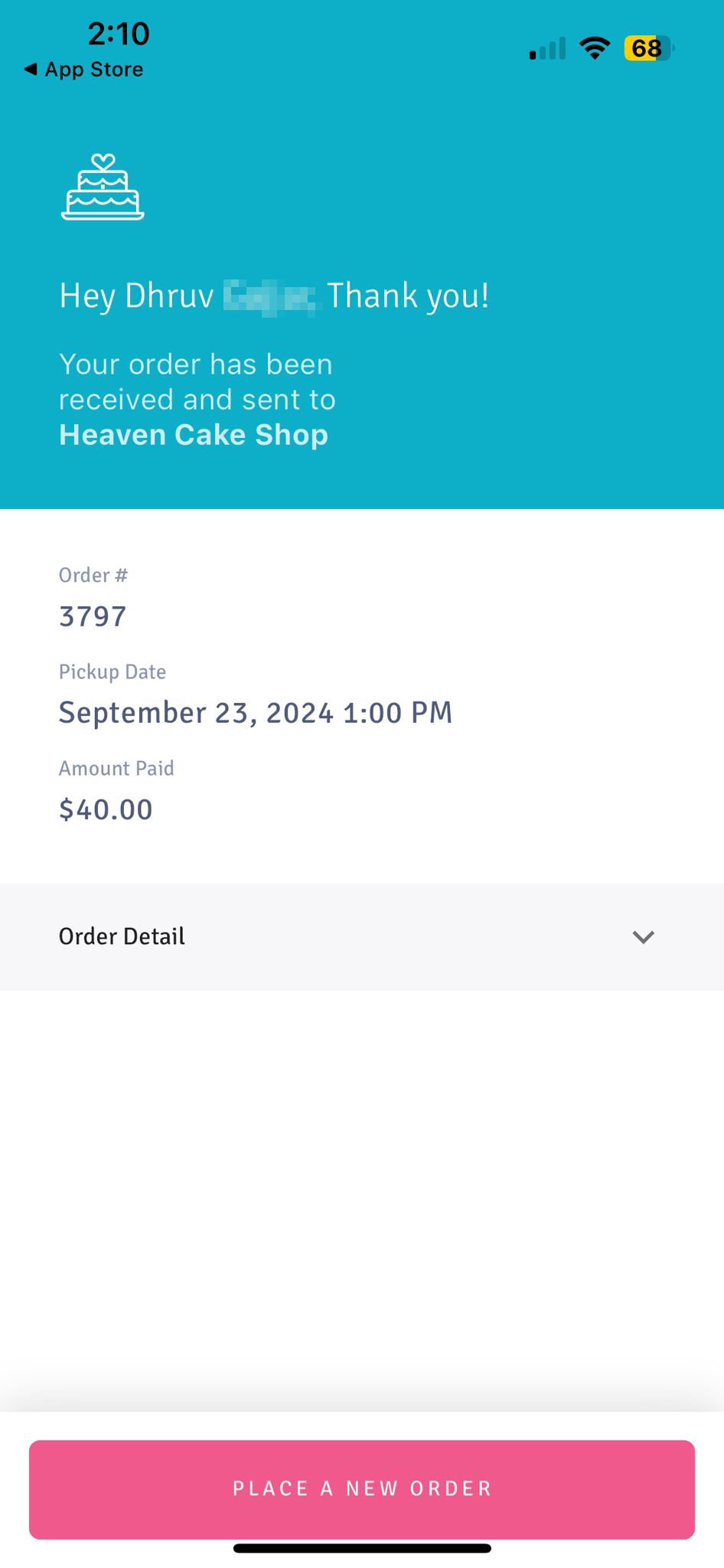724x1568 pixels.
Task: Tap the Heaven Cake Shop name
Action: pyautogui.click(x=194, y=435)
